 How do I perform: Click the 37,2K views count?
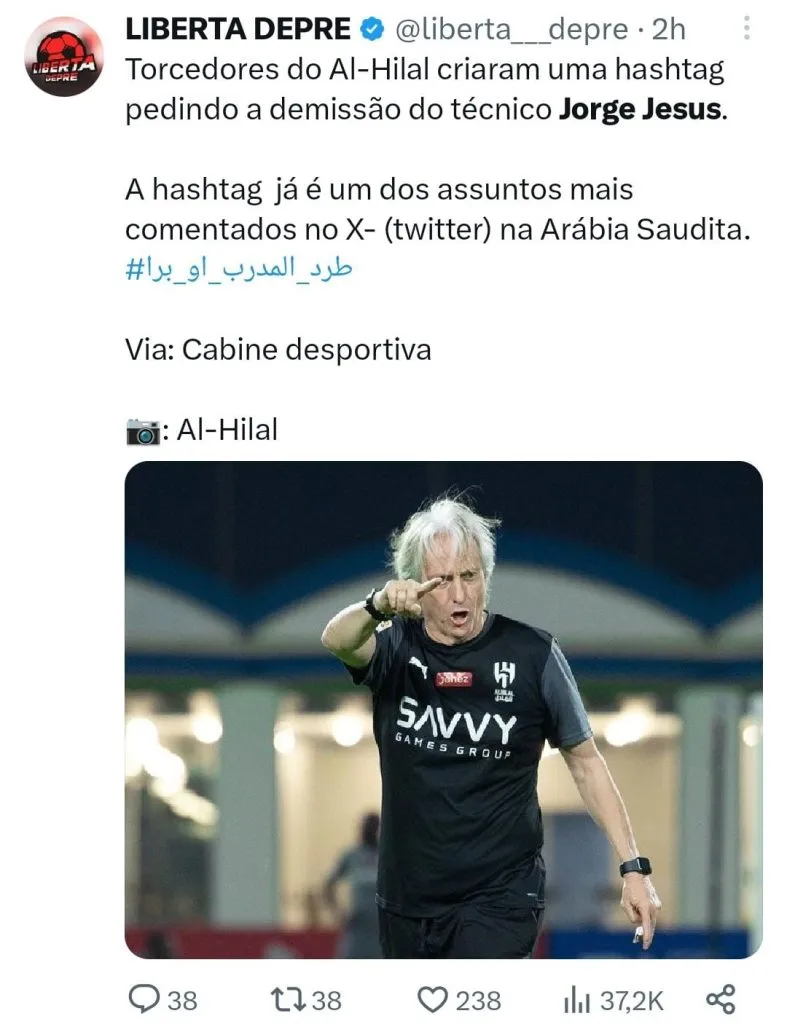[632, 1000]
